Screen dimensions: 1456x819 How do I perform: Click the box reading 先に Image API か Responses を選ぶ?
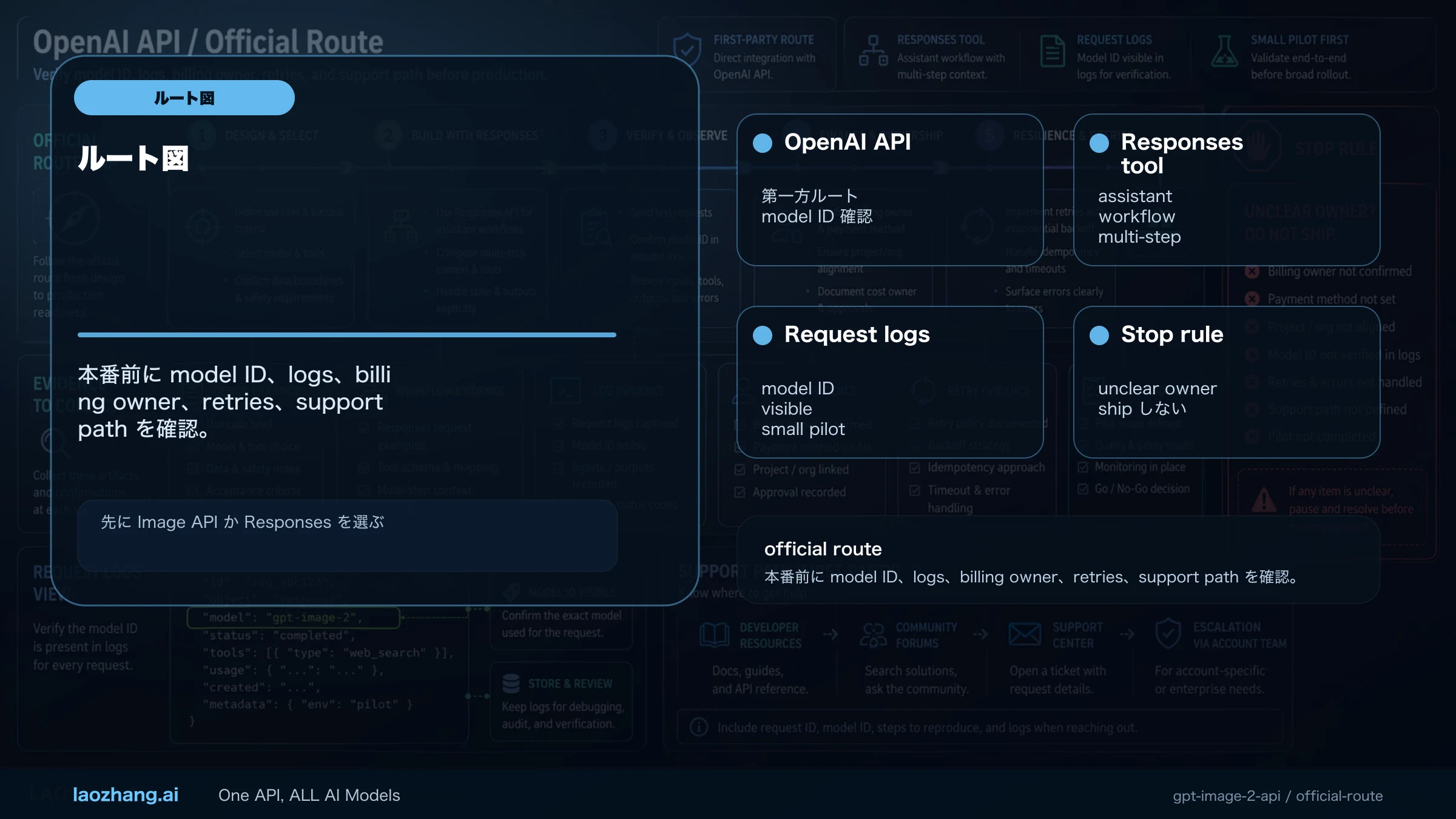348,536
